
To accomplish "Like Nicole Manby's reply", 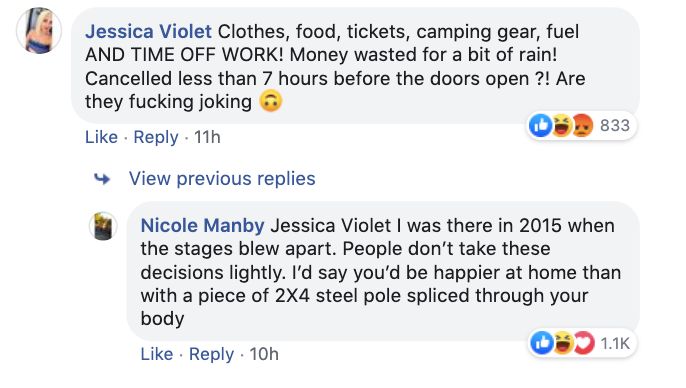I will pos(157,354).
